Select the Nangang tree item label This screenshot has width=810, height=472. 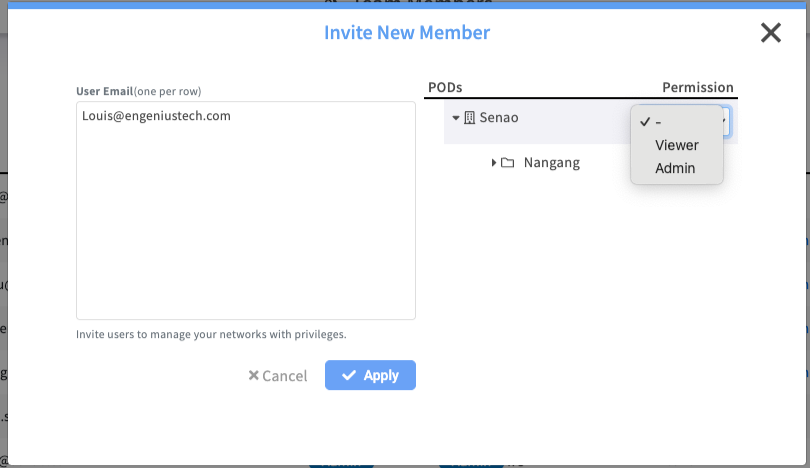click(x=551, y=163)
